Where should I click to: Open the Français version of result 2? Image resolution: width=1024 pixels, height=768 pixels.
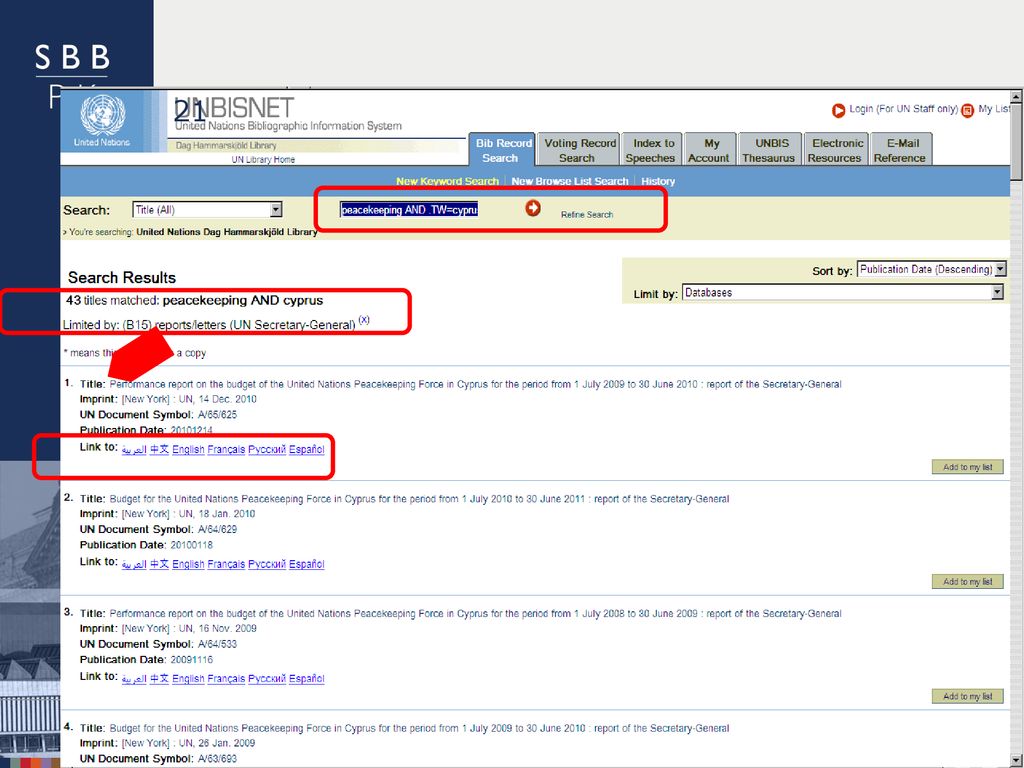(226, 564)
